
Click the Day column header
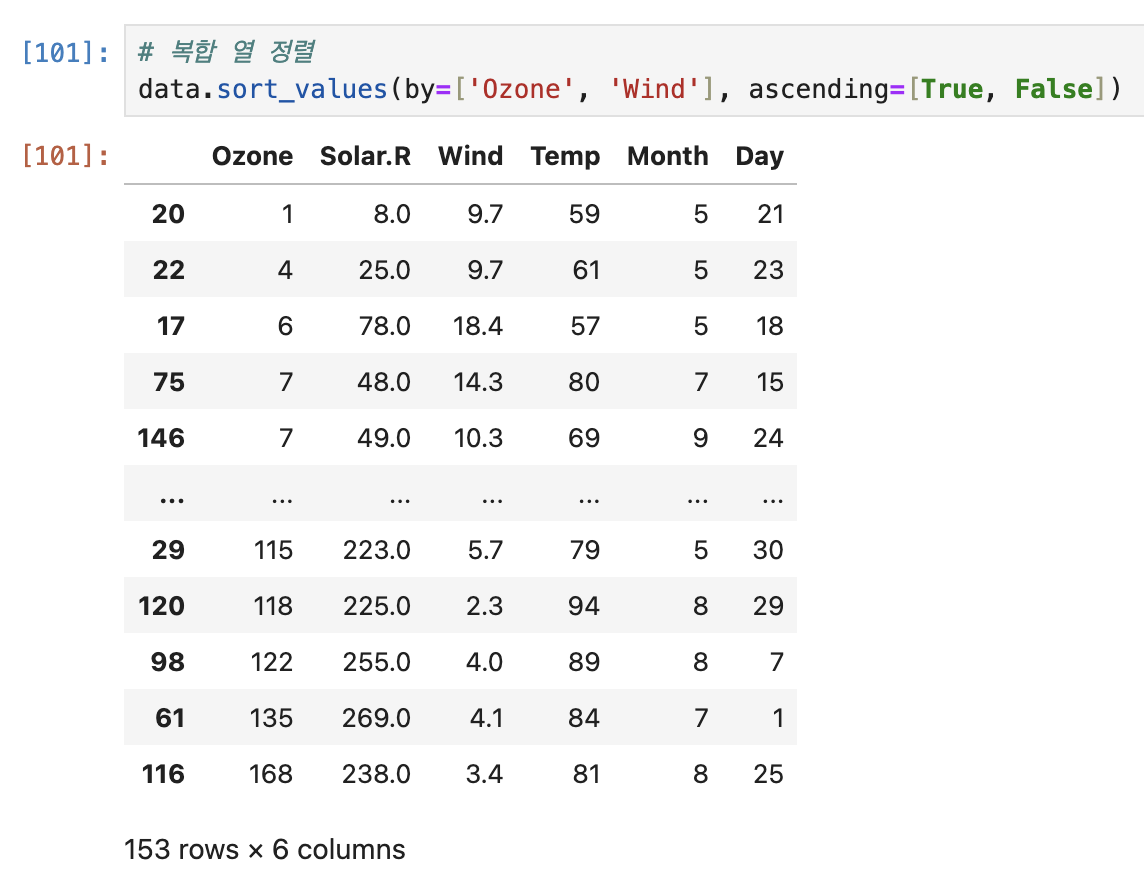[x=760, y=156]
